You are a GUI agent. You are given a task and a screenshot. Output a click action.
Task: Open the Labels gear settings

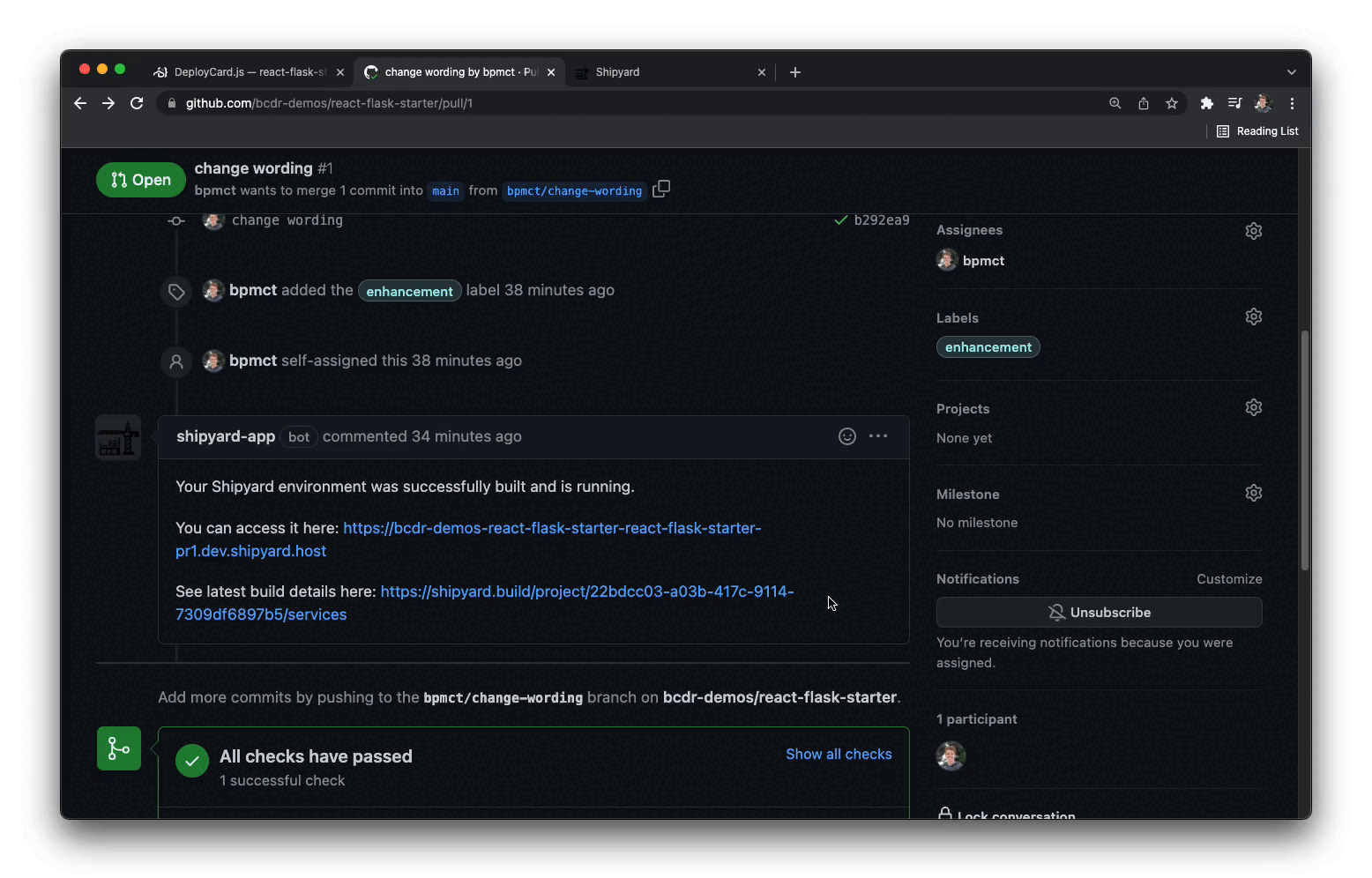1254,316
